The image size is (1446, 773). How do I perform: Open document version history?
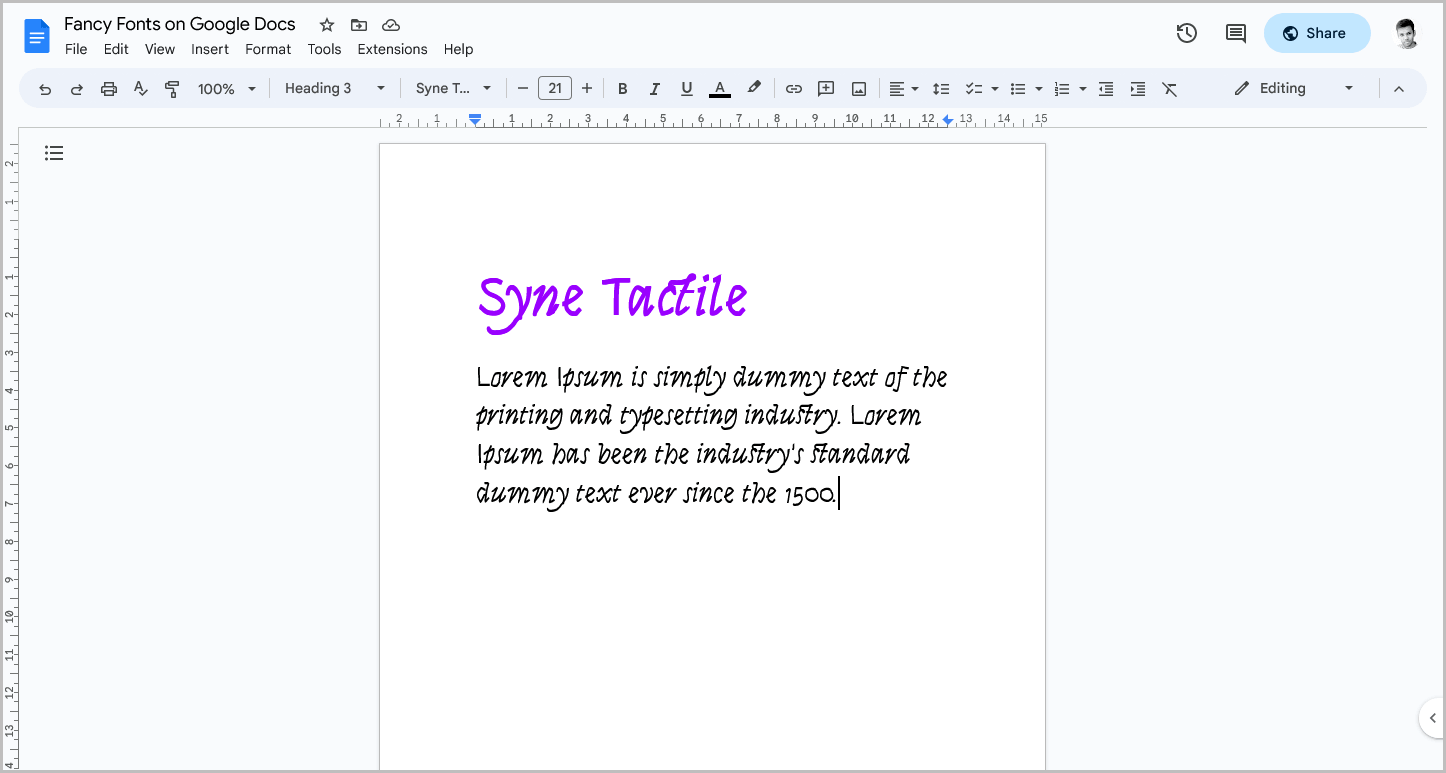(x=1186, y=33)
